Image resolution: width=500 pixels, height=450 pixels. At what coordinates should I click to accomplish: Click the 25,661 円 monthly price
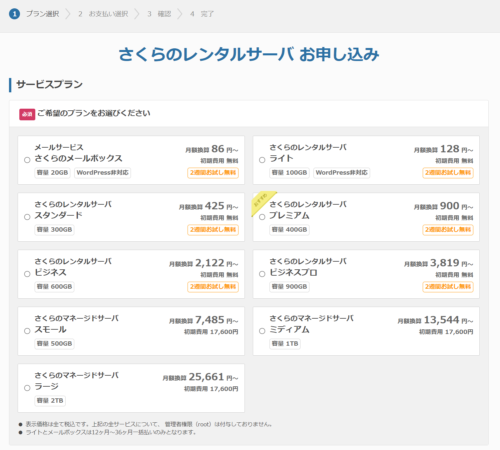click(200, 377)
